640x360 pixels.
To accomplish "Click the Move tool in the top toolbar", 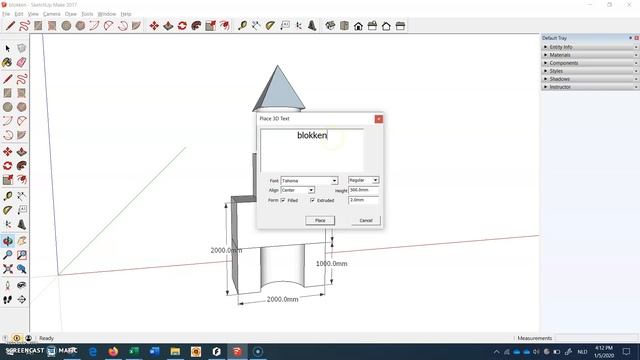I will point(154,26).
